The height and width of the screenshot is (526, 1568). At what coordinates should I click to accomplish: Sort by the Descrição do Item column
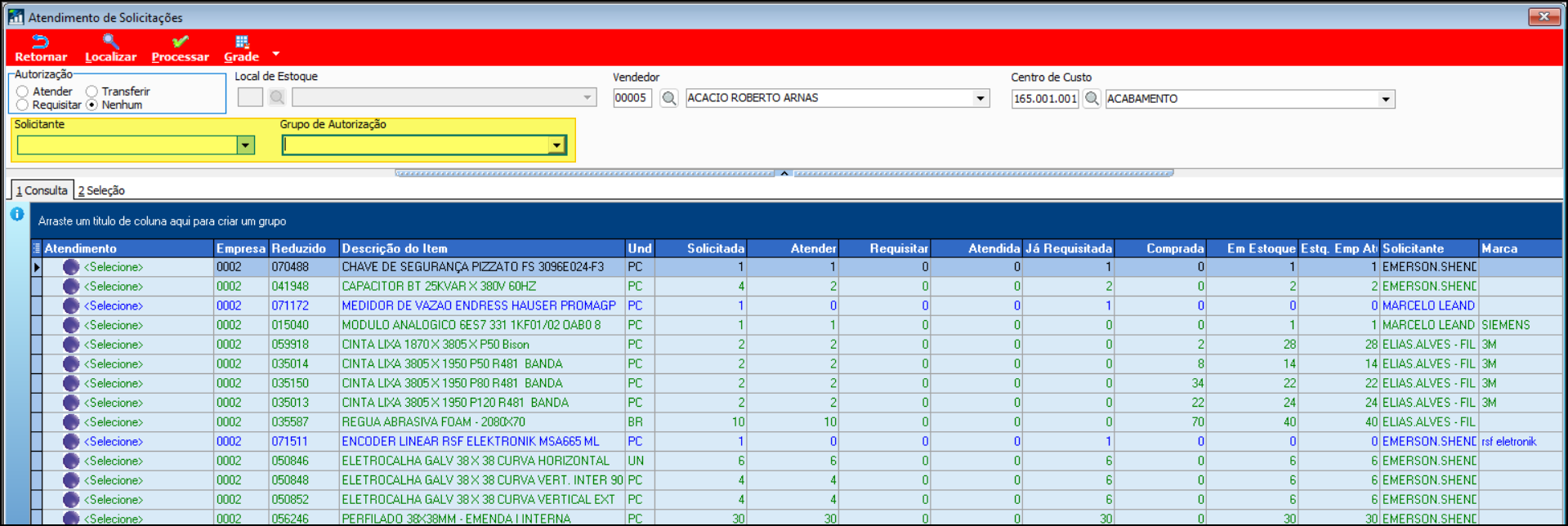click(x=482, y=248)
